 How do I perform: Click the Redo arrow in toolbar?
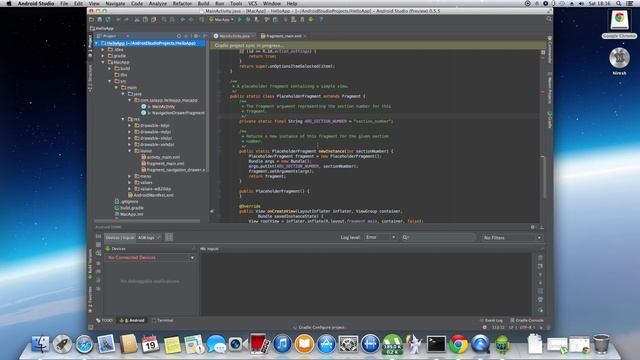[x=126, y=19]
